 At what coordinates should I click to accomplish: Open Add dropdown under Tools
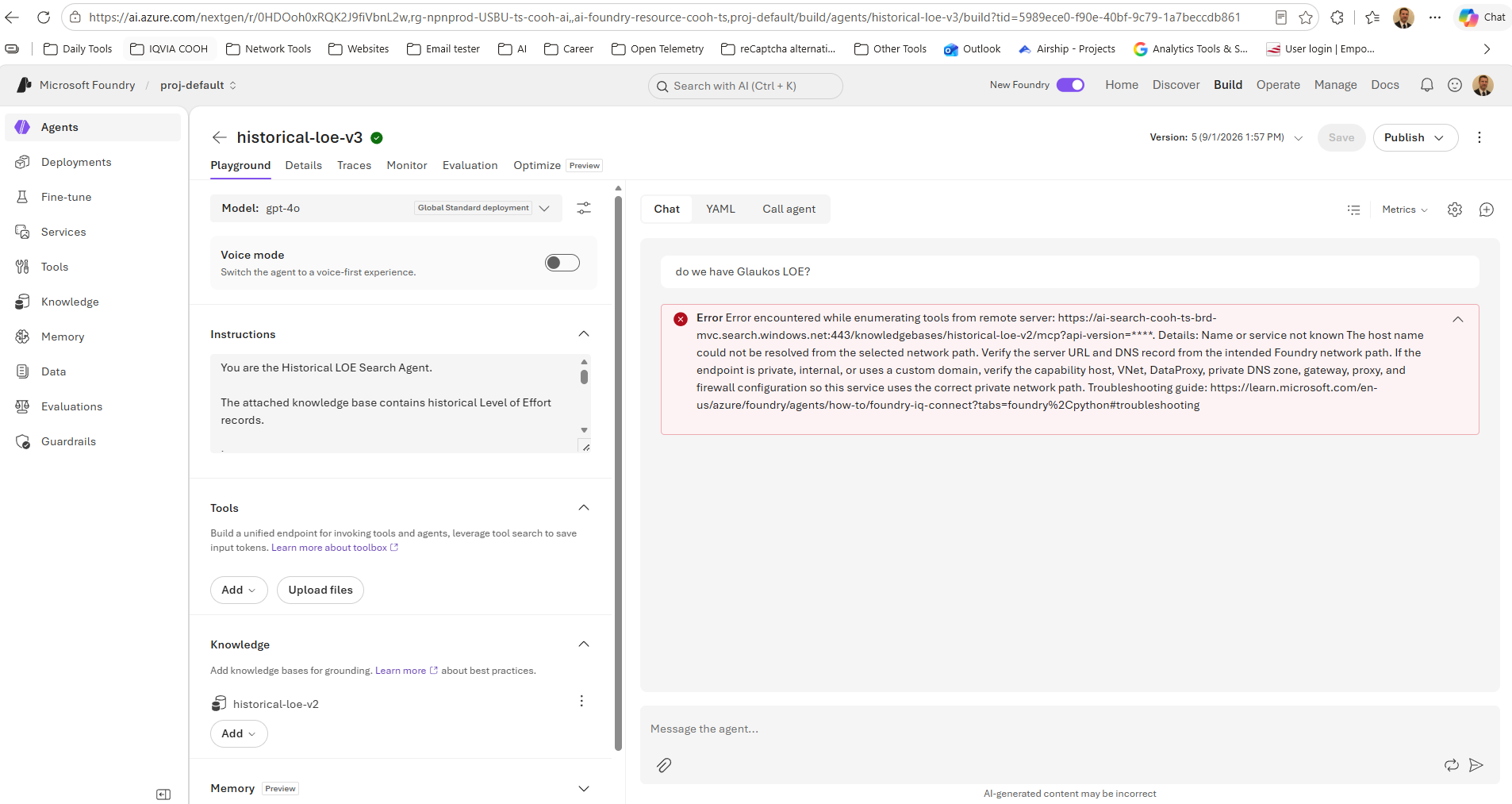239,590
